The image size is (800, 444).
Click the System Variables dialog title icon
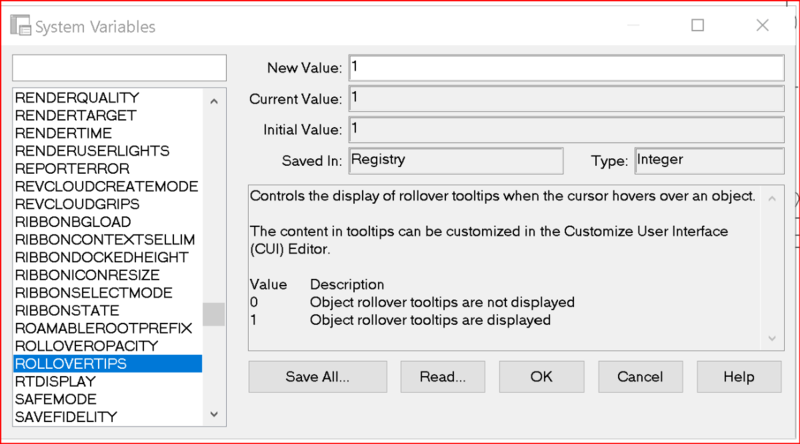point(22,27)
